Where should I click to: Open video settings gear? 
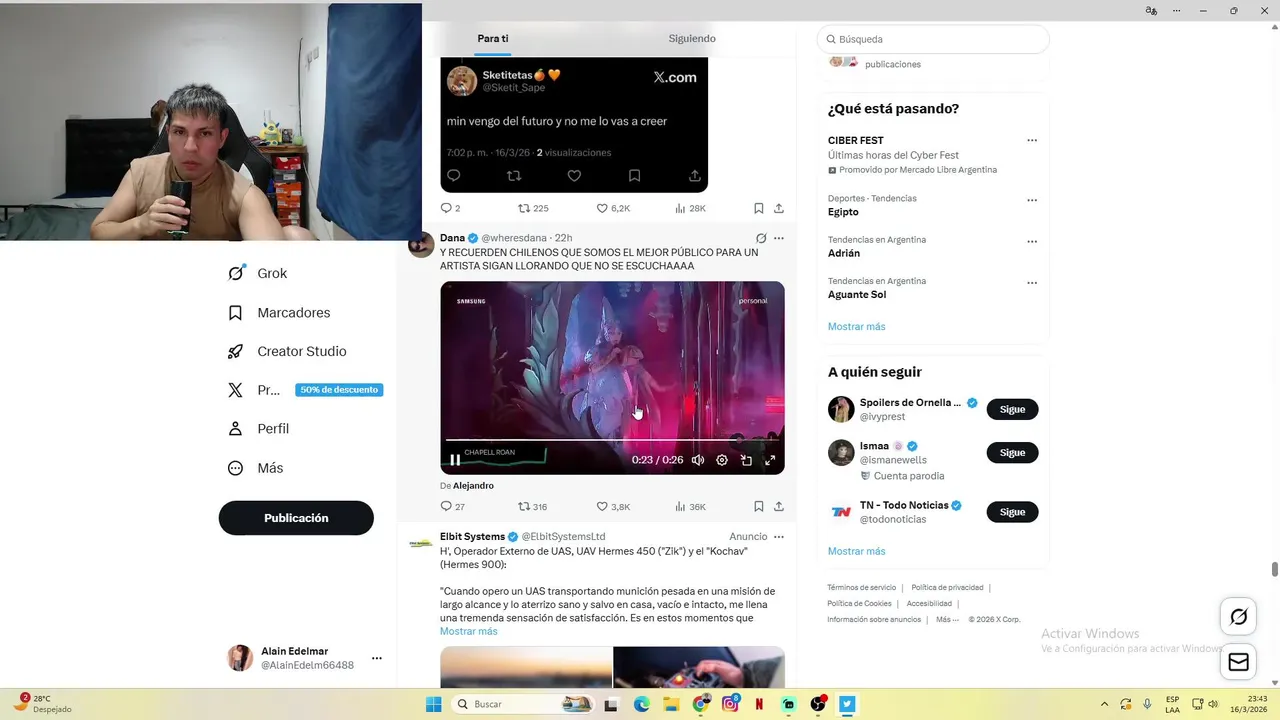point(722,460)
